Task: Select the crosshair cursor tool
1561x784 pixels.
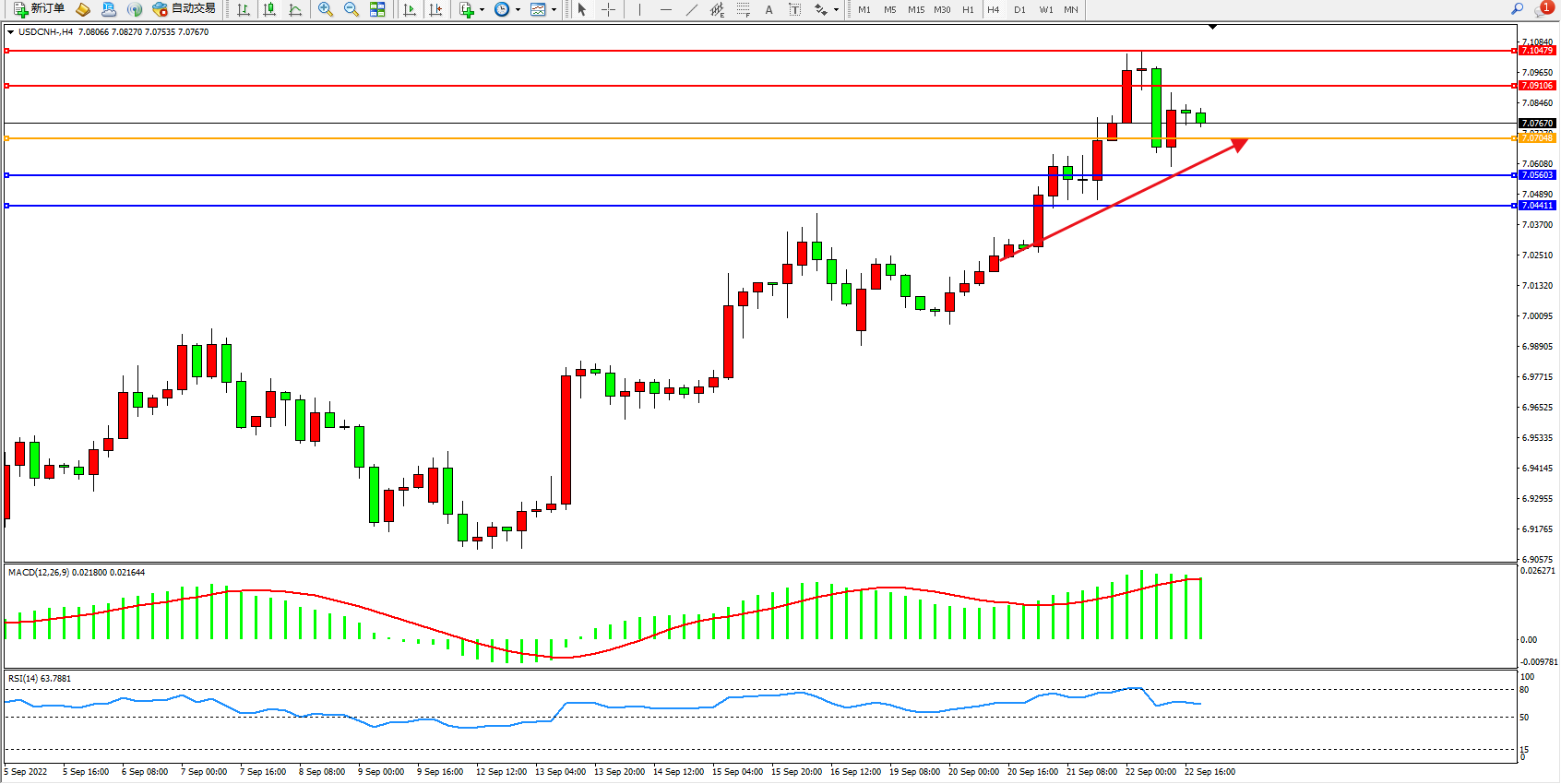Action: tap(609, 9)
